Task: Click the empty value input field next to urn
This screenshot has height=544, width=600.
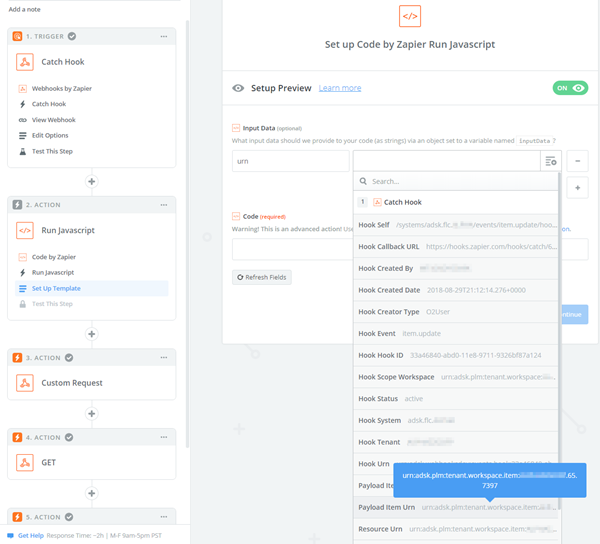Action: click(x=447, y=161)
